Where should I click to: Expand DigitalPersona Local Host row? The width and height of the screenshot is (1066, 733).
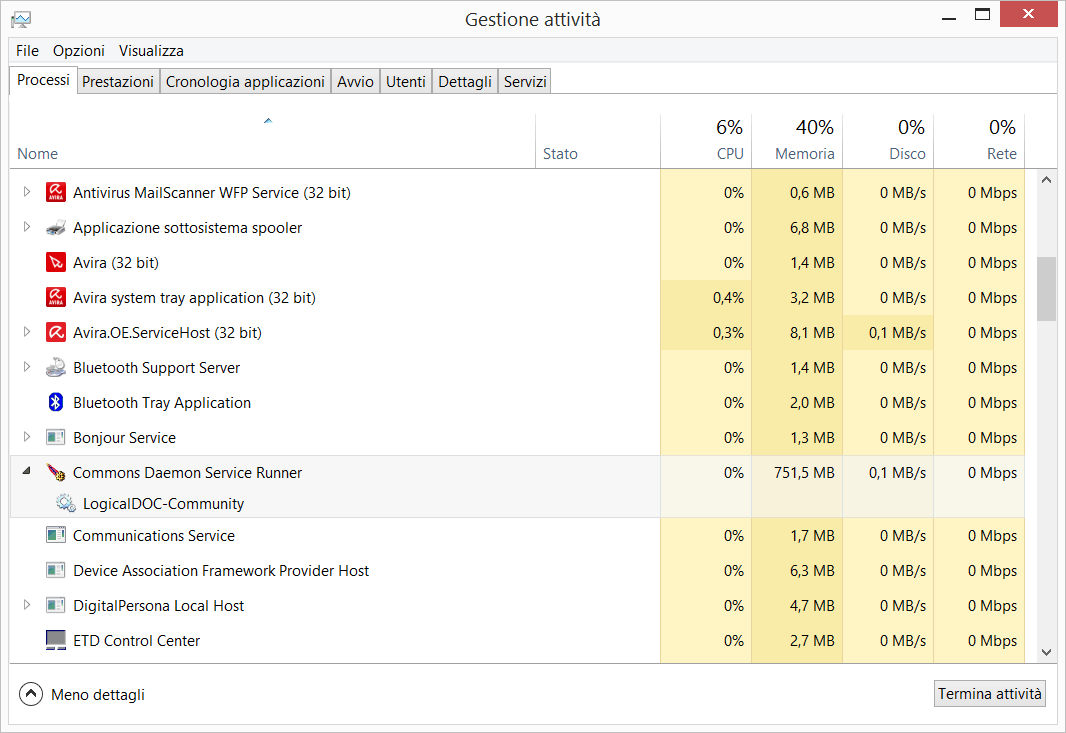(x=27, y=604)
